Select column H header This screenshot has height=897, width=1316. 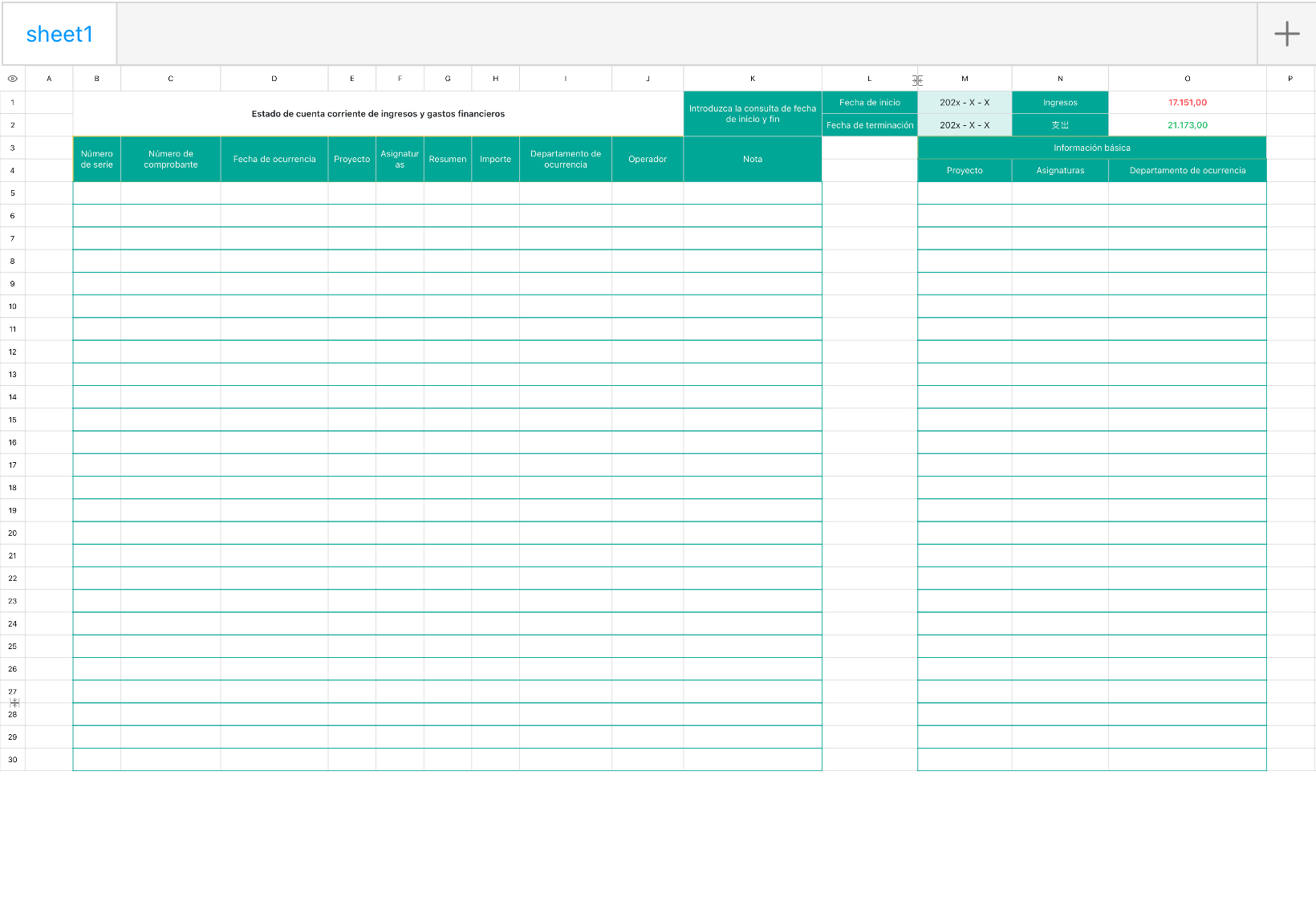pyautogui.click(x=496, y=79)
